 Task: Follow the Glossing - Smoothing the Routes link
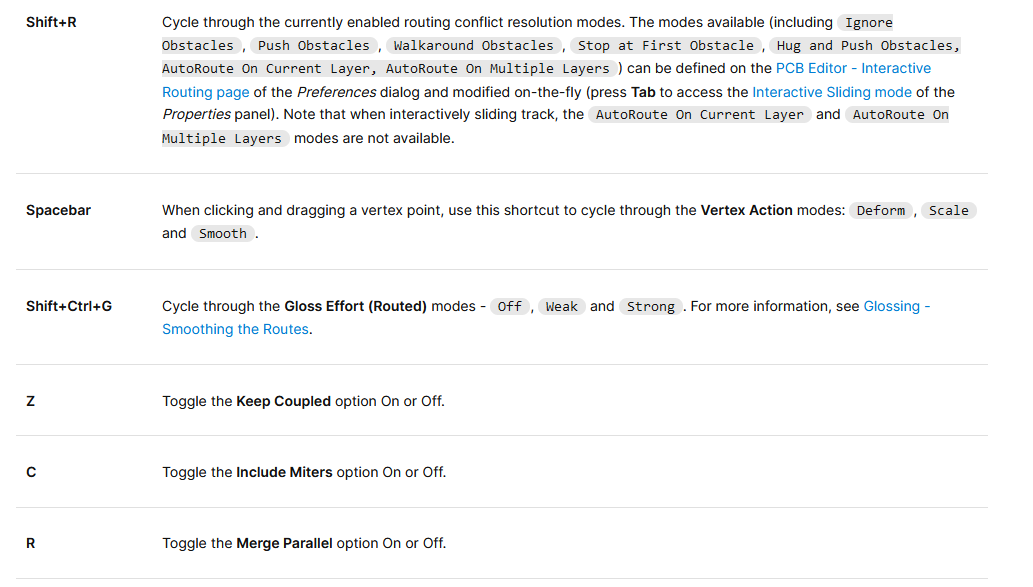pyautogui.click(x=896, y=306)
